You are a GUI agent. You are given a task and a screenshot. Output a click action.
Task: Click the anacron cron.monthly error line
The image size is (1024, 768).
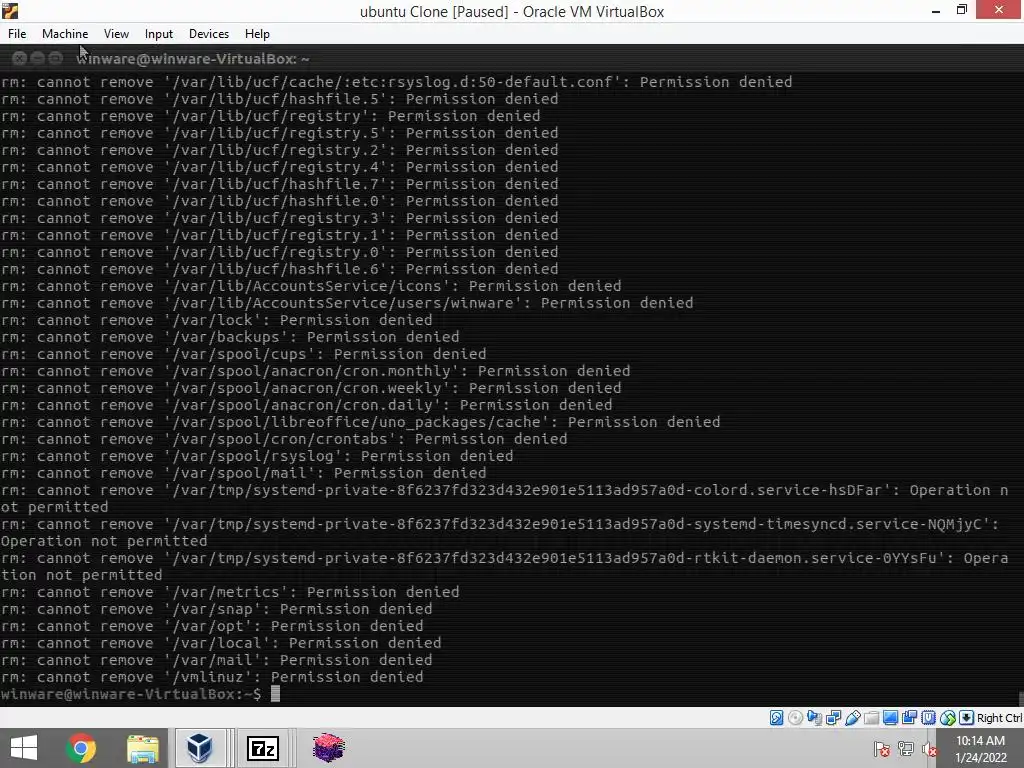[315, 371]
